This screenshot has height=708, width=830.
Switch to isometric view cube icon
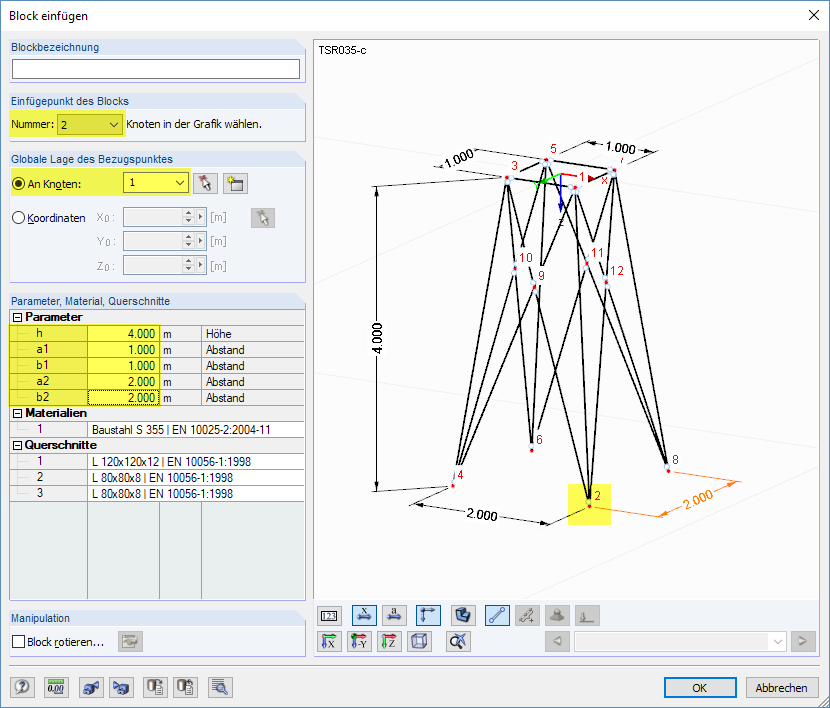(x=420, y=642)
